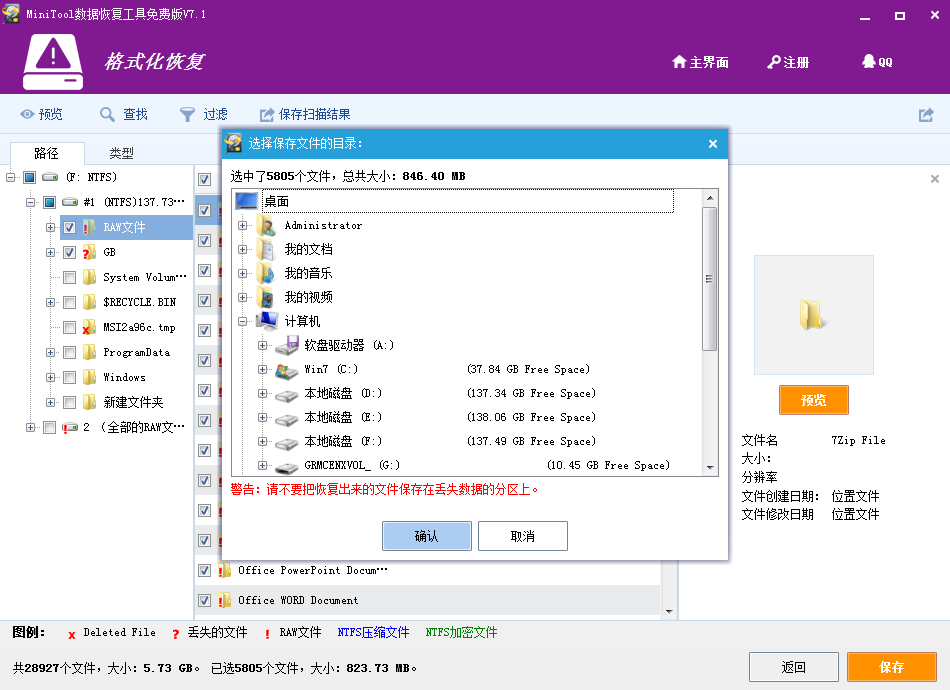This screenshot has width=950, height=690.
Task: Select Windows folder in left tree
Action: pyautogui.click(x=124, y=377)
